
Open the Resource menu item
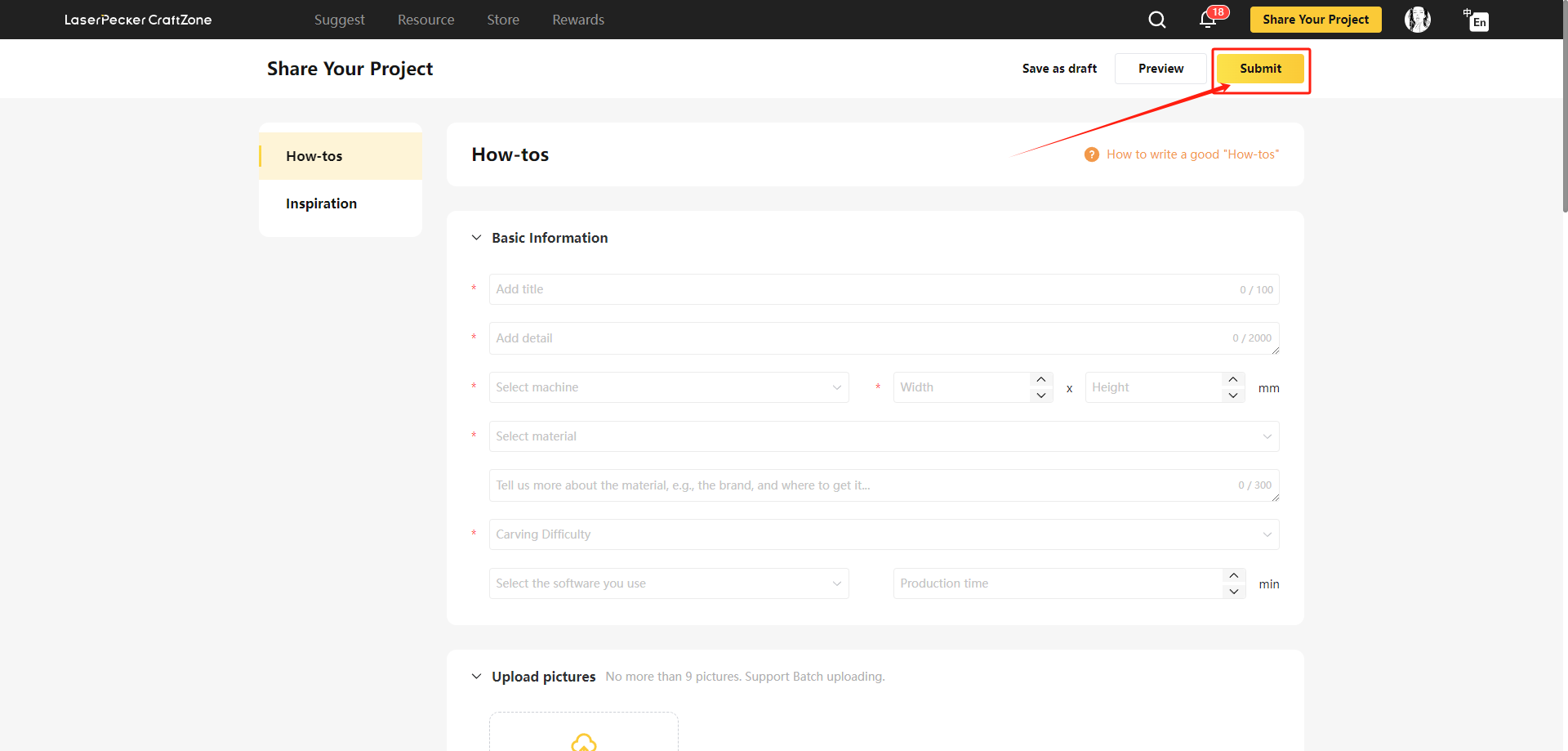click(425, 20)
